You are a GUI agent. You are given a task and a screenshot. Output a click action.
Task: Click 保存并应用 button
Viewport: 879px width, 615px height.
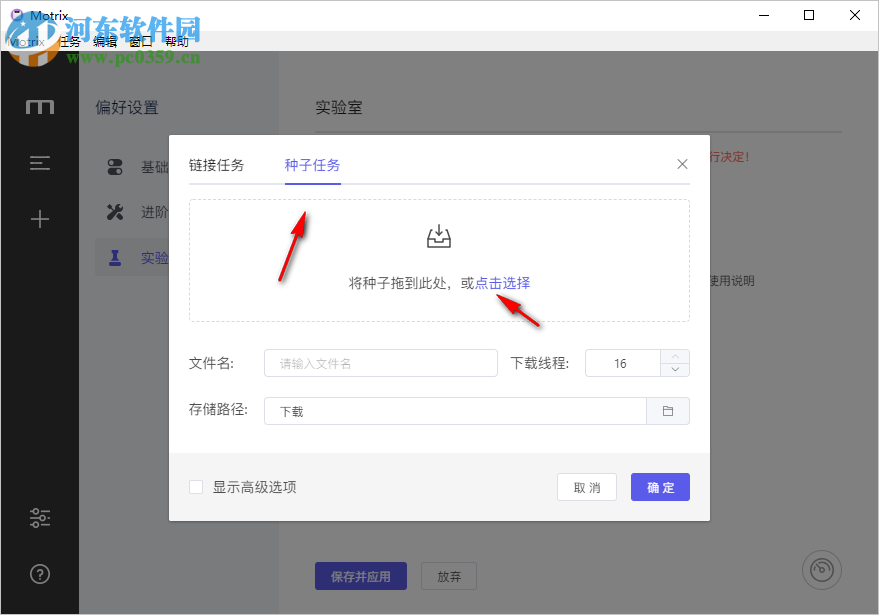coord(361,576)
